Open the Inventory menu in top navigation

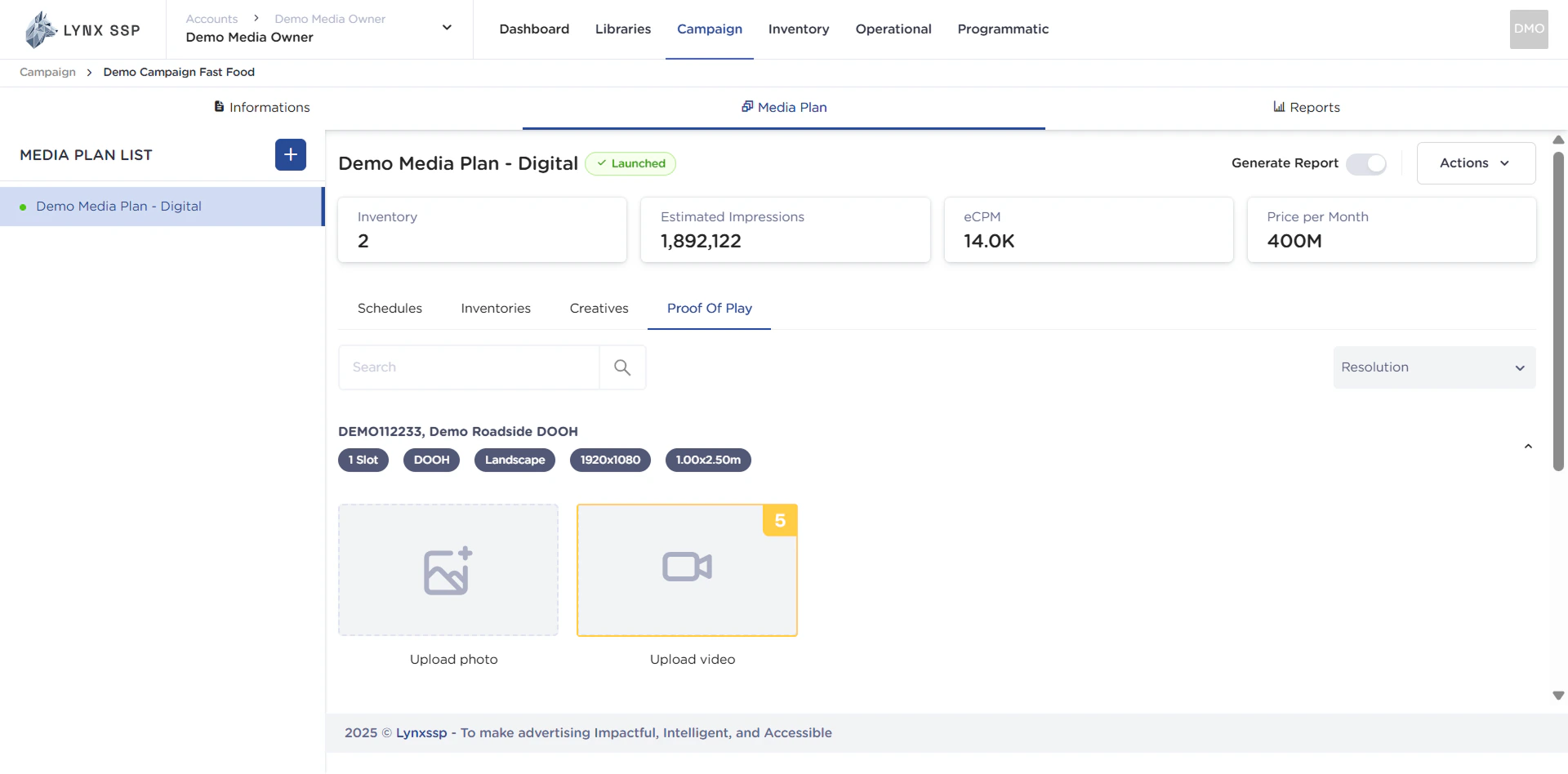coord(798,29)
